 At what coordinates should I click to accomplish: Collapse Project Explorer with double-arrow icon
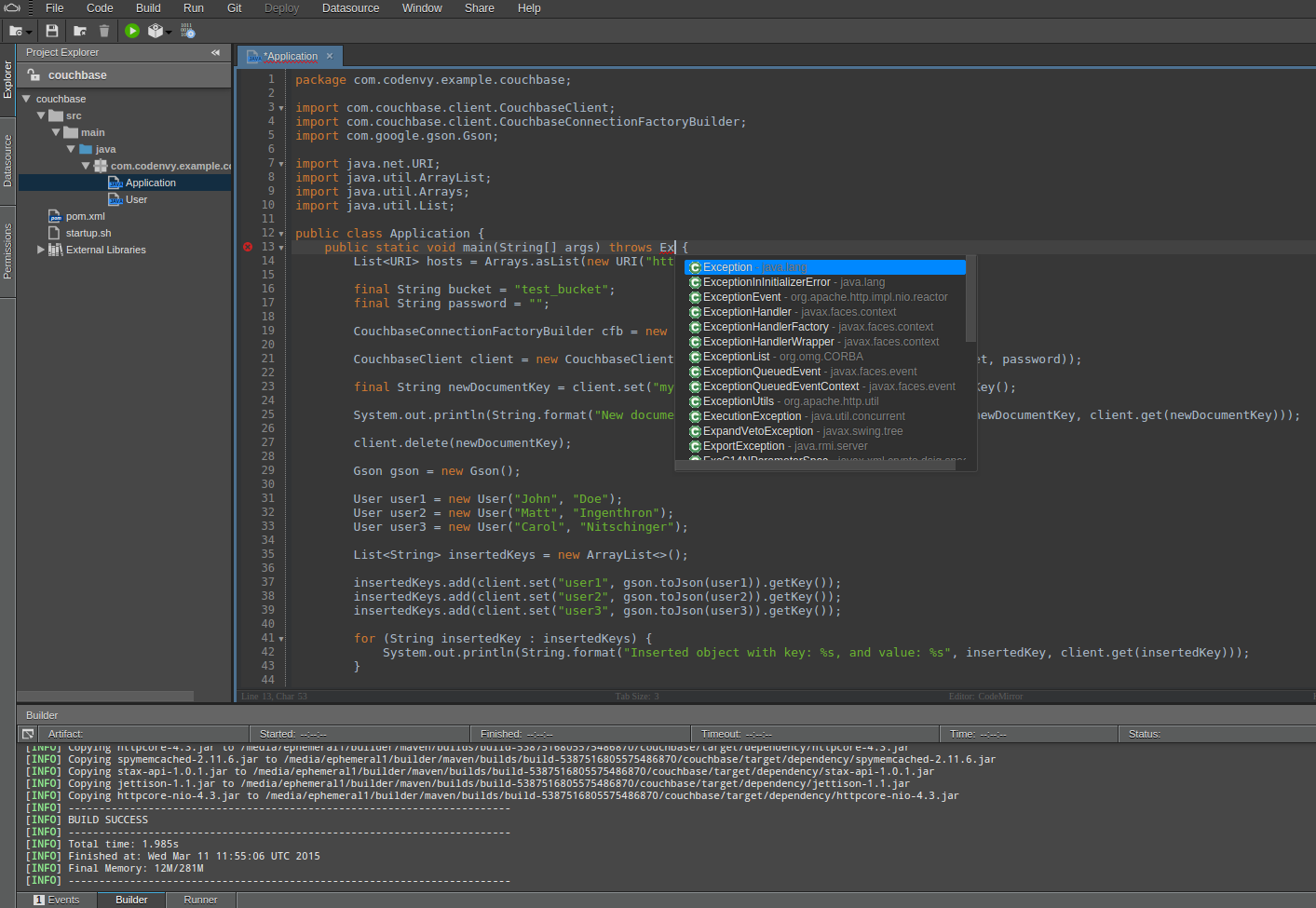click(216, 53)
